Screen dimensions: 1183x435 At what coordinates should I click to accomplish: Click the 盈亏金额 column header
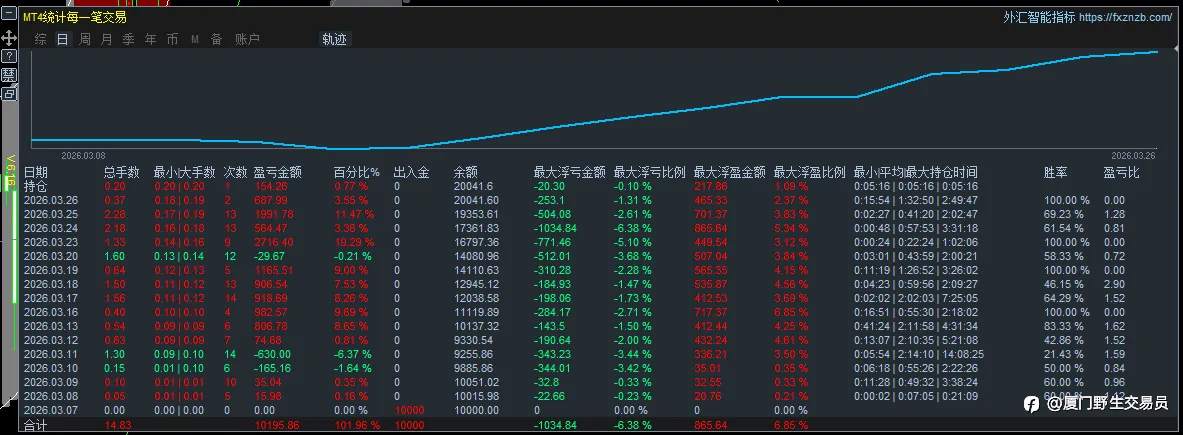(x=278, y=173)
